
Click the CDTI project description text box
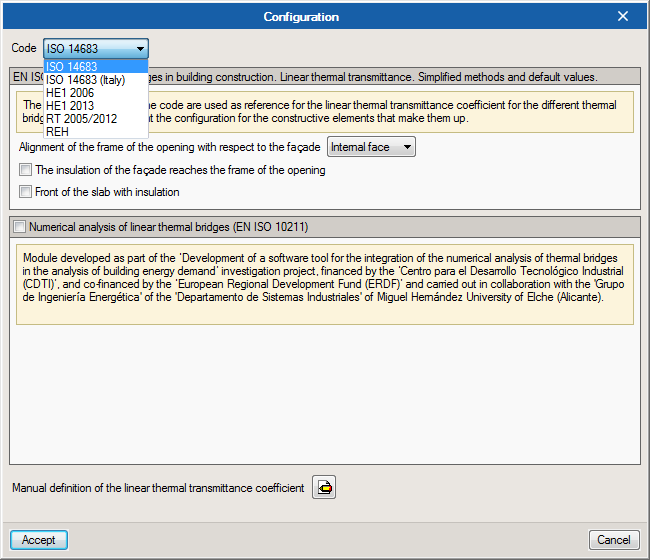point(324,284)
